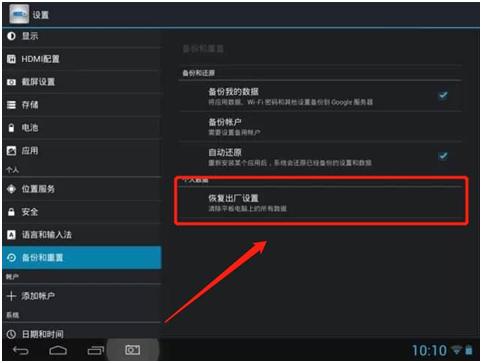The image size is (482, 363).
Task: Open 截屏设置 screenshot settings
Action: point(82,82)
